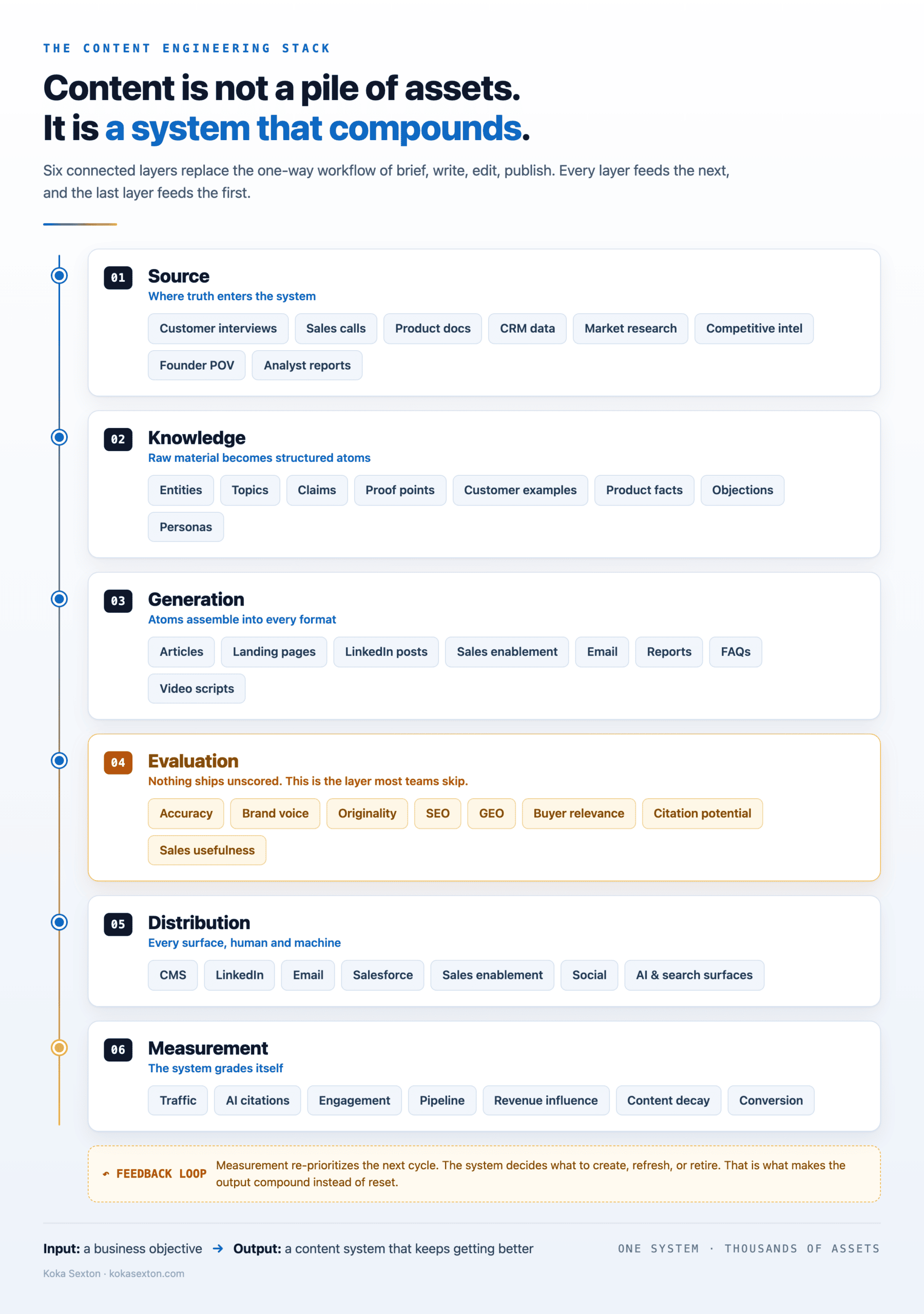Open the kokasexton.com footer link

click(147, 1273)
